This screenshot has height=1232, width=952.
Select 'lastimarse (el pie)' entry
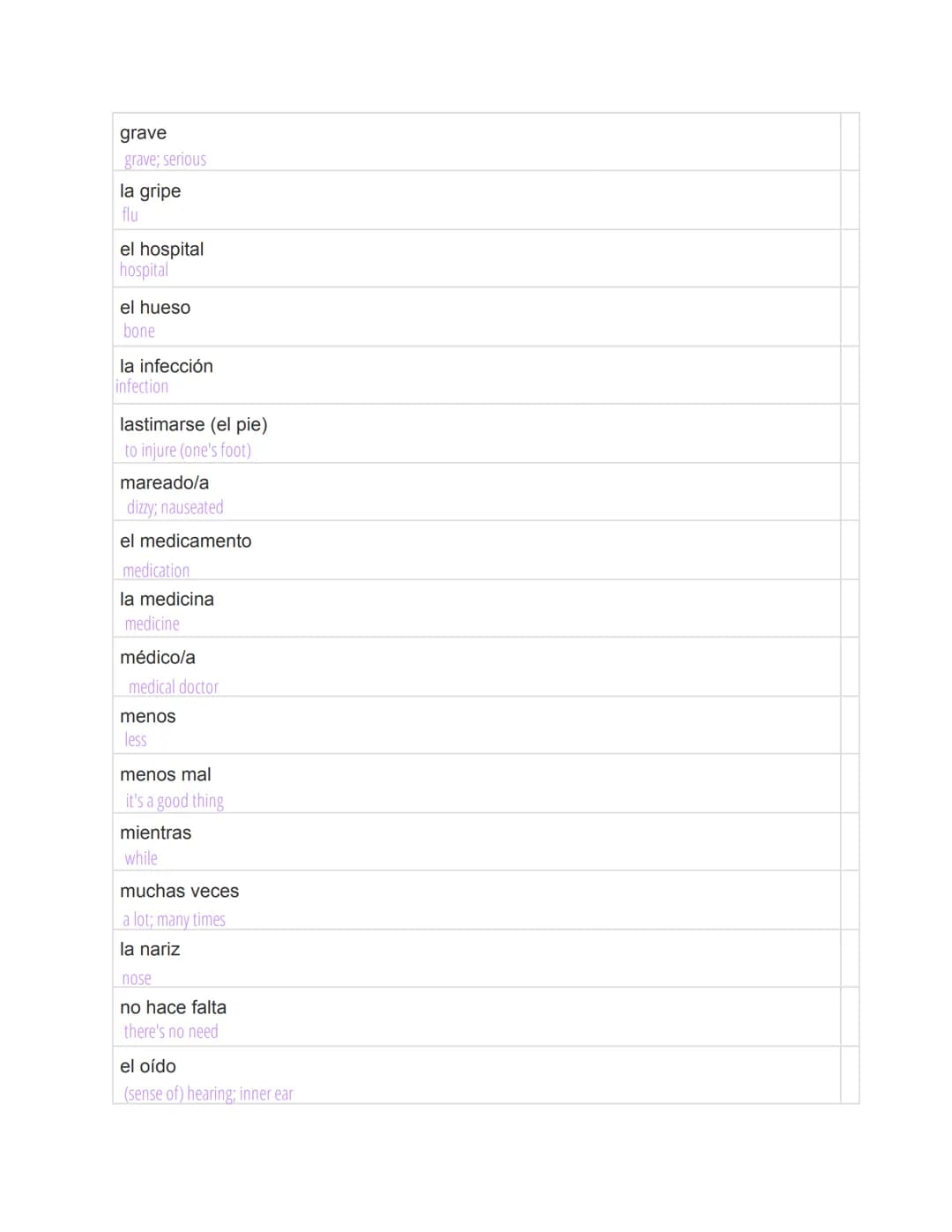tap(193, 424)
